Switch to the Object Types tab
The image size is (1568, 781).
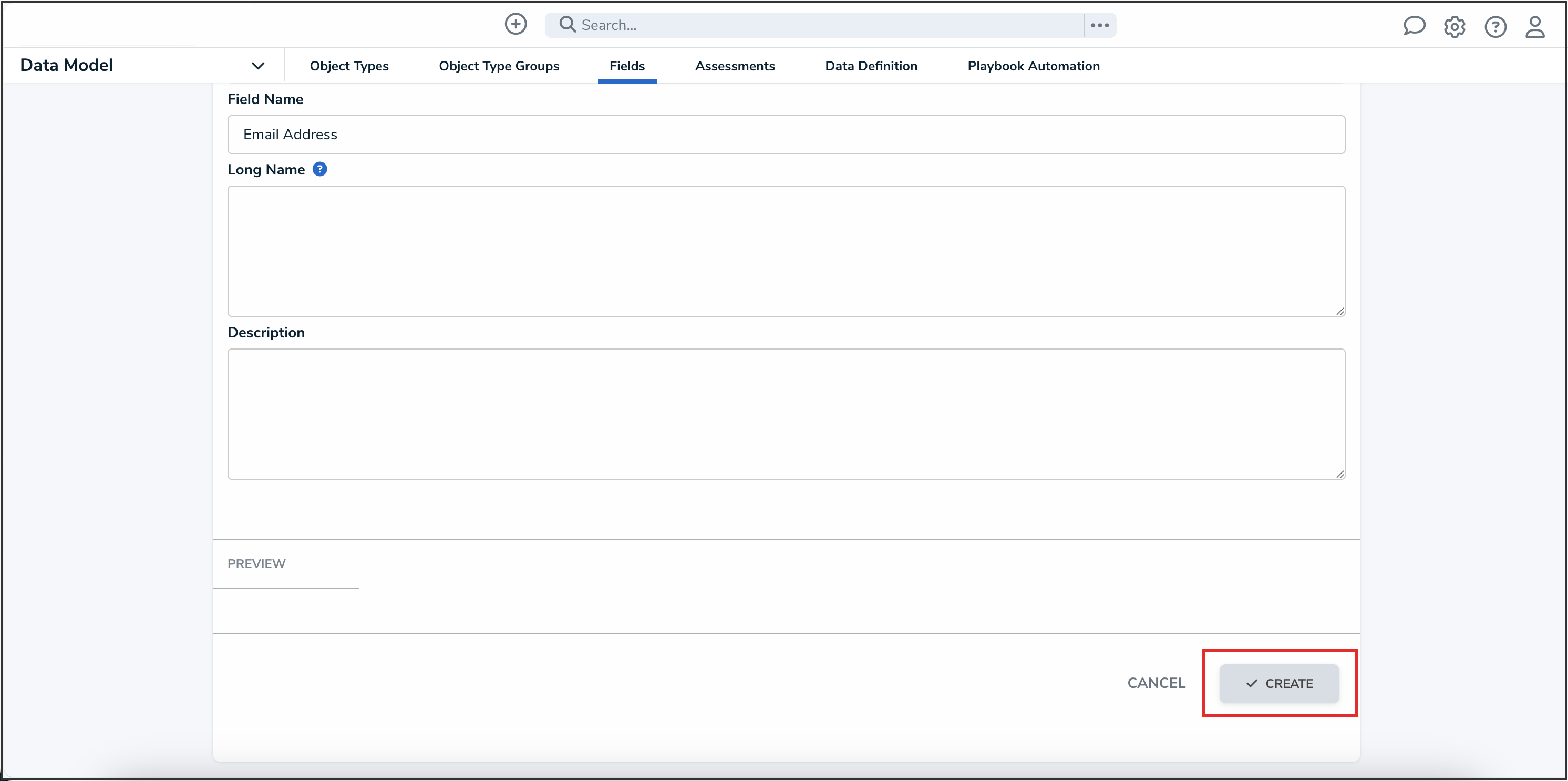click(x=349, y=66)
